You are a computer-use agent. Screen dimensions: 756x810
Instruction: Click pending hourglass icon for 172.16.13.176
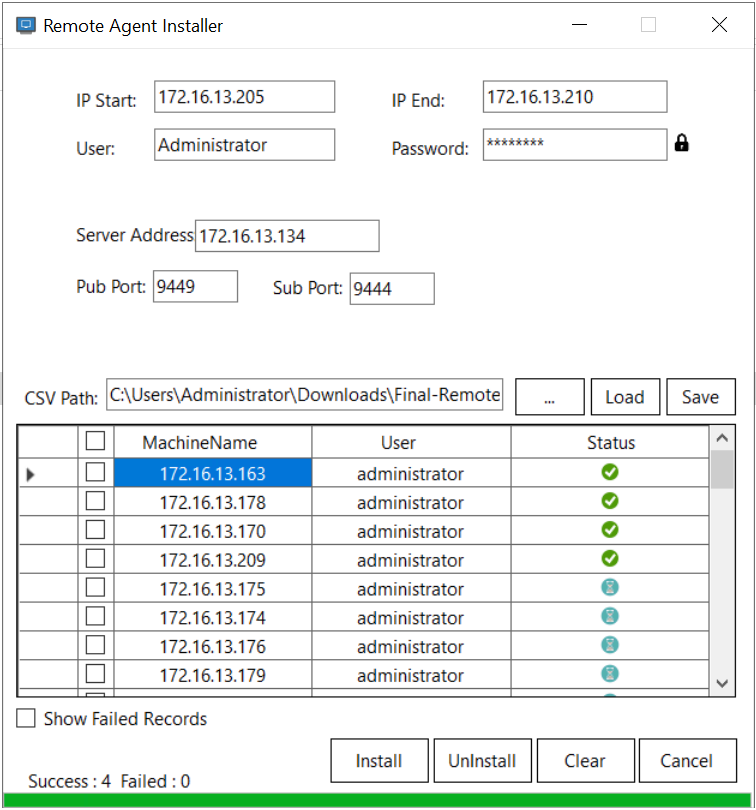(x=610, y=645)
